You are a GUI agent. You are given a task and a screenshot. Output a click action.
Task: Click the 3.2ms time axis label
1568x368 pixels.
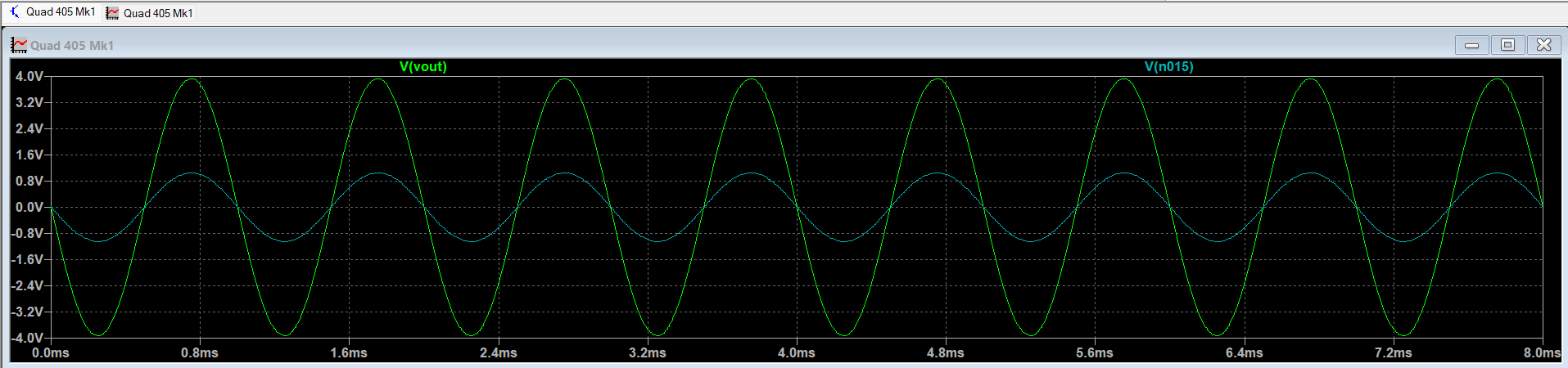[x=648, y=352]
